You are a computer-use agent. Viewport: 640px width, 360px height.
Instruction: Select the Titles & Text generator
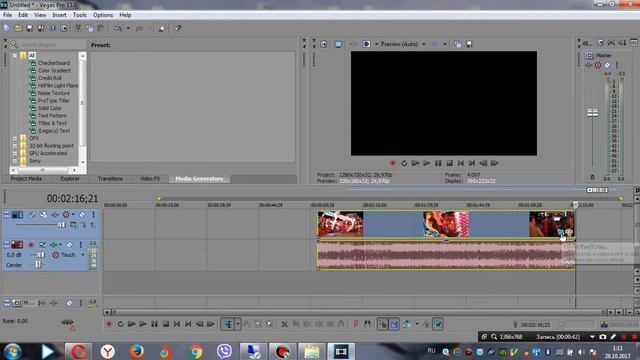(x=52, y=123)
